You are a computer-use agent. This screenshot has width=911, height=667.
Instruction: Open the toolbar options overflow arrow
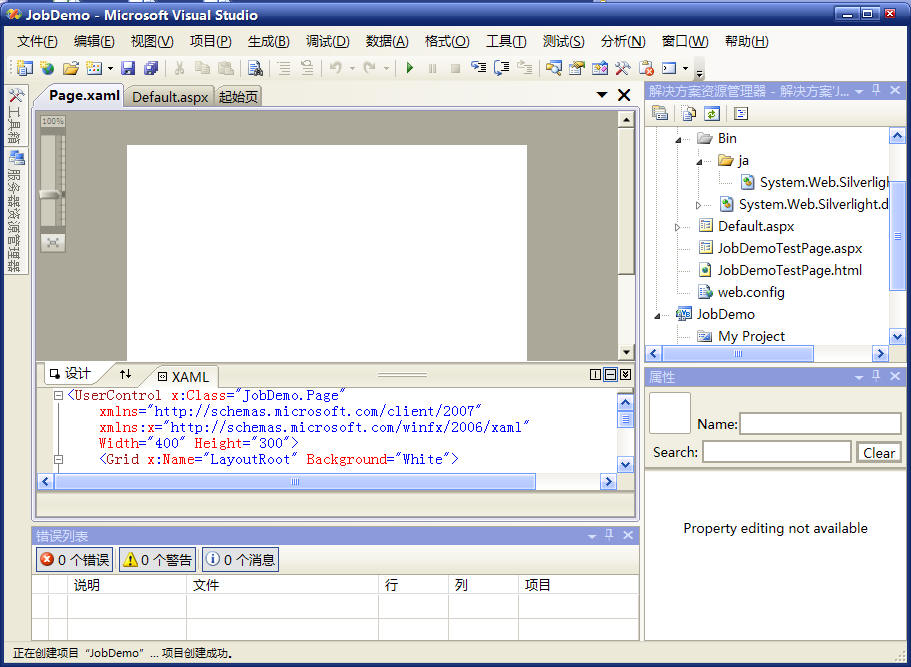(700, 73)
